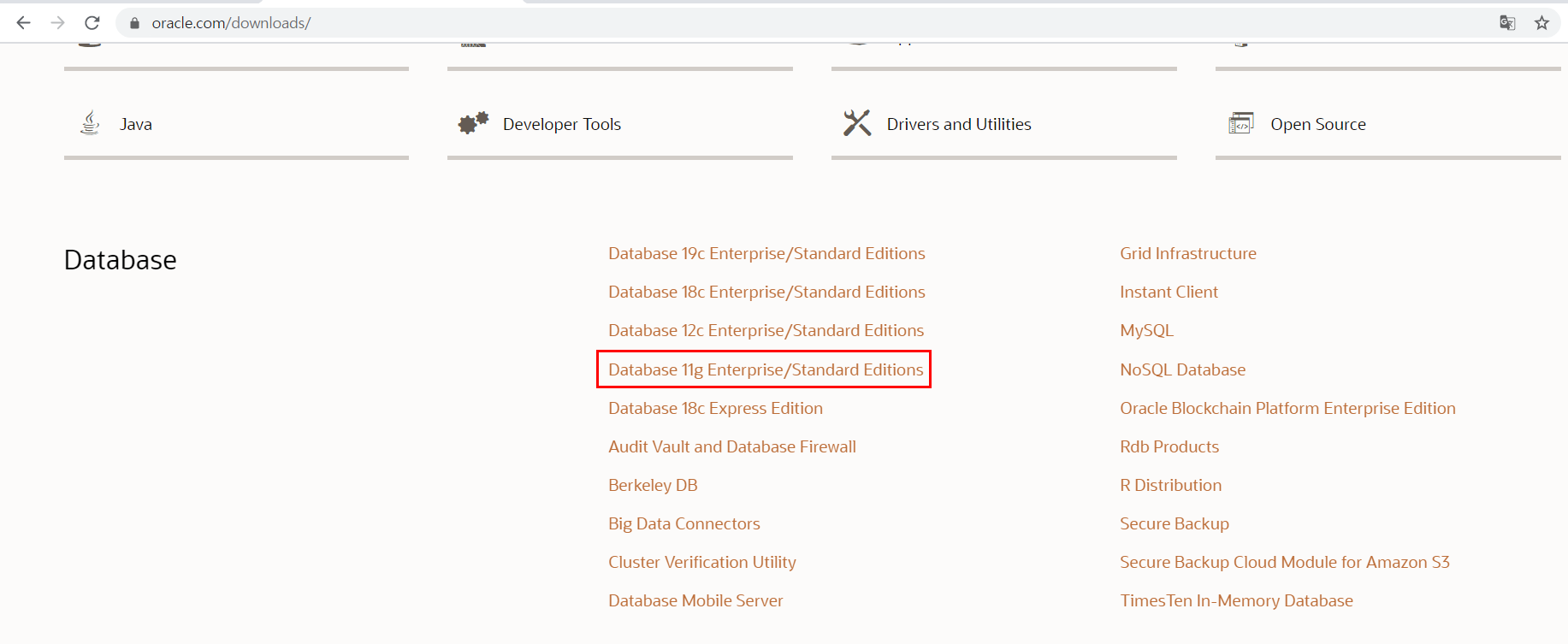Click the Drivers and Utilities wrench icon

pyautogui.click(x=856, y=123)
